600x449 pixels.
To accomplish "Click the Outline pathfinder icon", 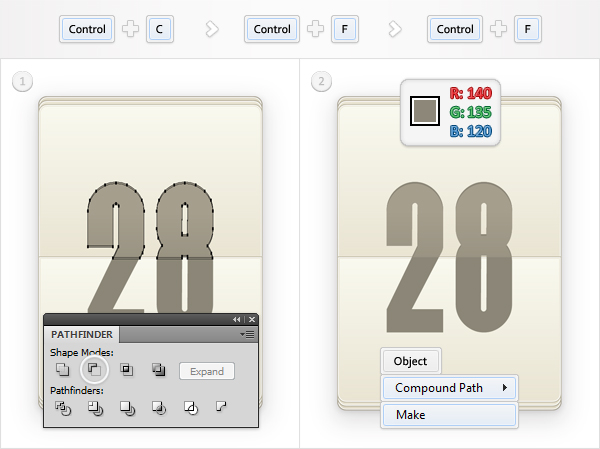I will coord(191,408).
